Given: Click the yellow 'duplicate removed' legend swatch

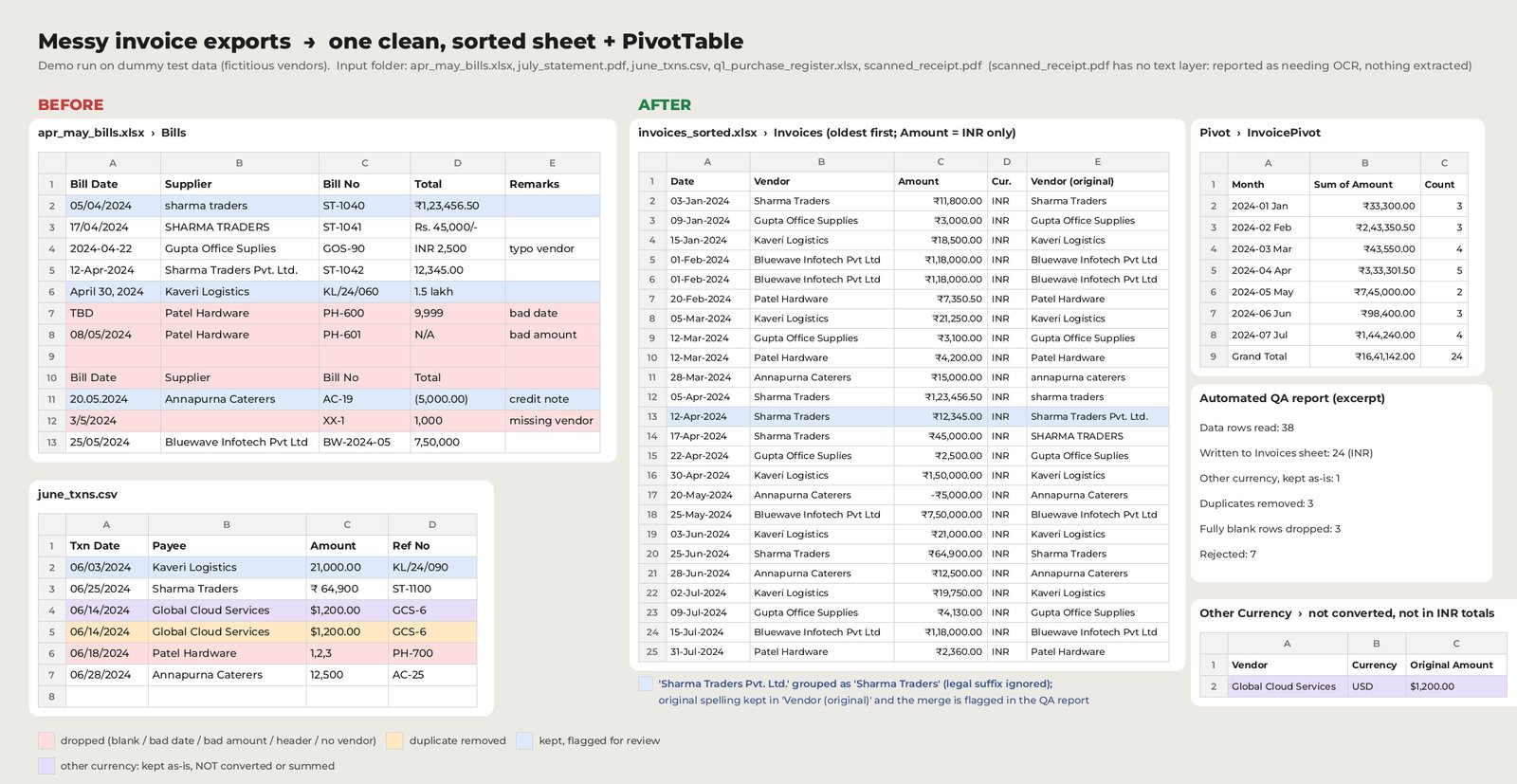Looking at the screenshot, I should 394,740.
